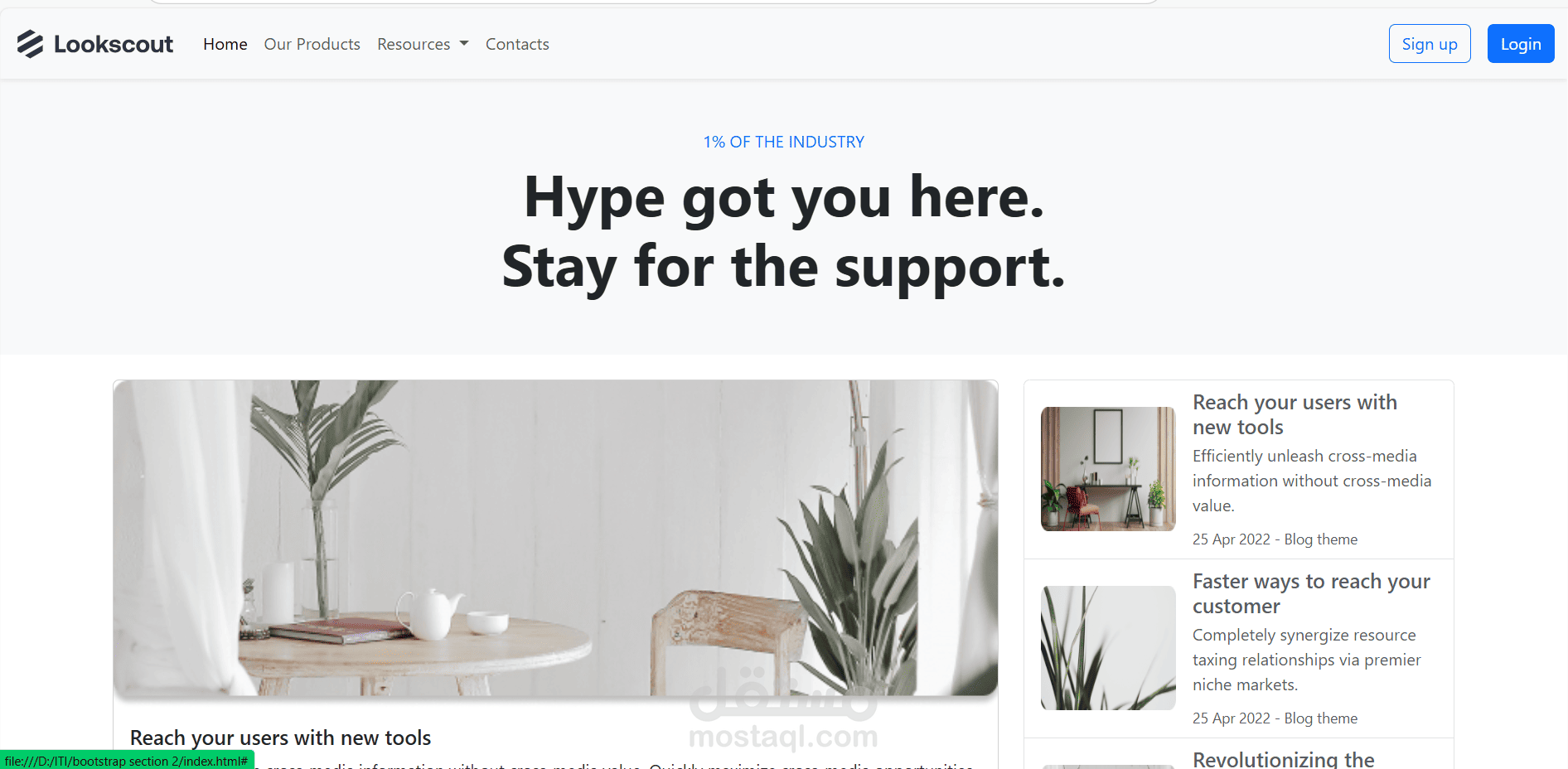
Task: Click the Revolutionizing the article title
Action: click(x=1283, y=759)
